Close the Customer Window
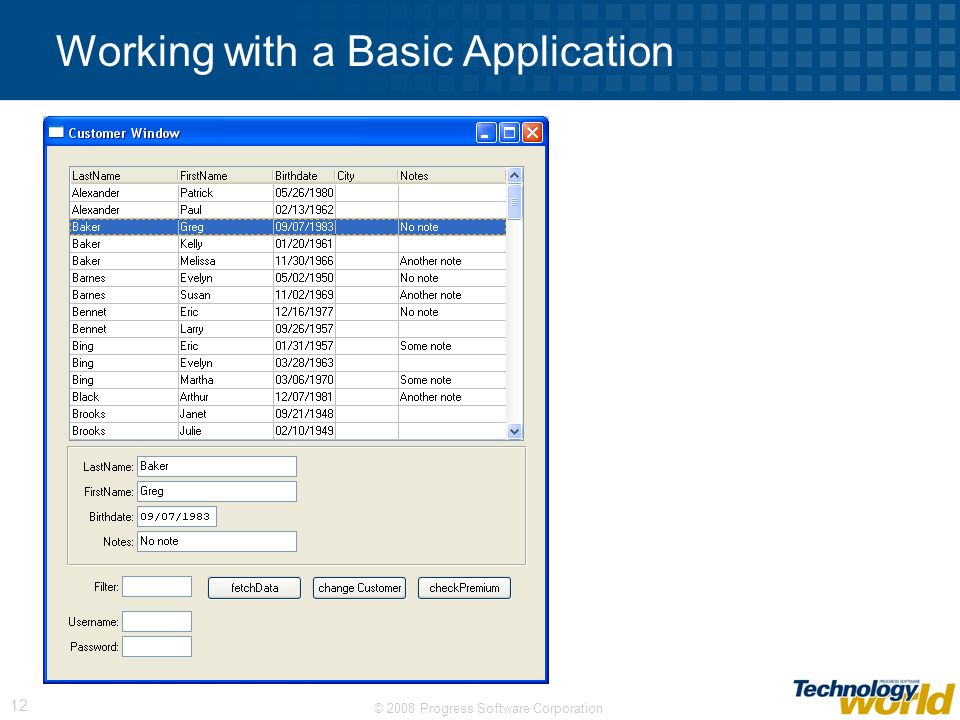This screenshot has height=720, width=960. click(532, 132)
